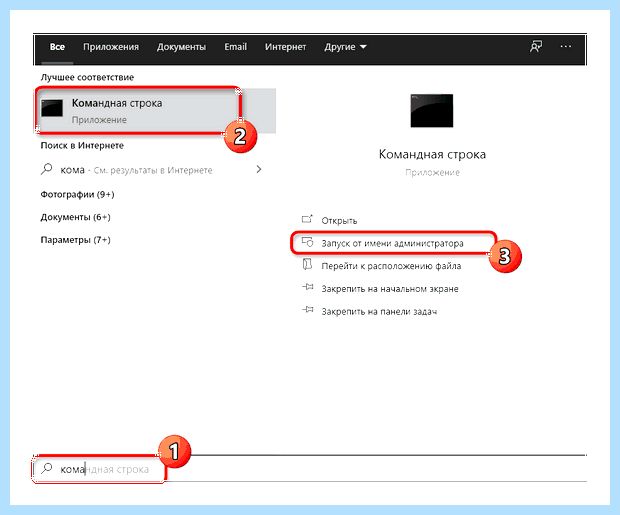This screenshot has width=620, height=515.
Task: Click the magnifier icon in the search box
Action: (x=47, y=469)
